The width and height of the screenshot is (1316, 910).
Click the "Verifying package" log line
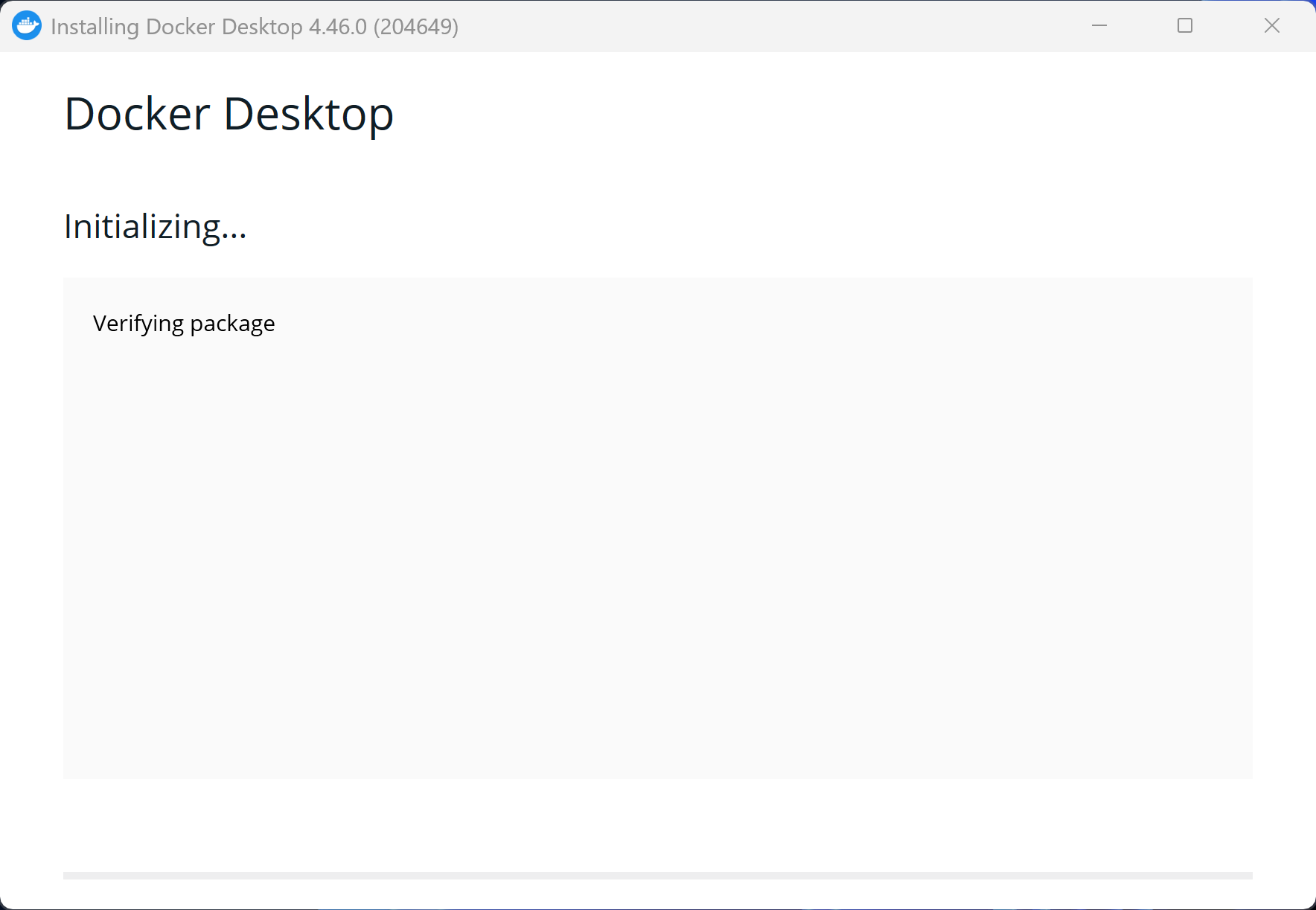(184, 324)
